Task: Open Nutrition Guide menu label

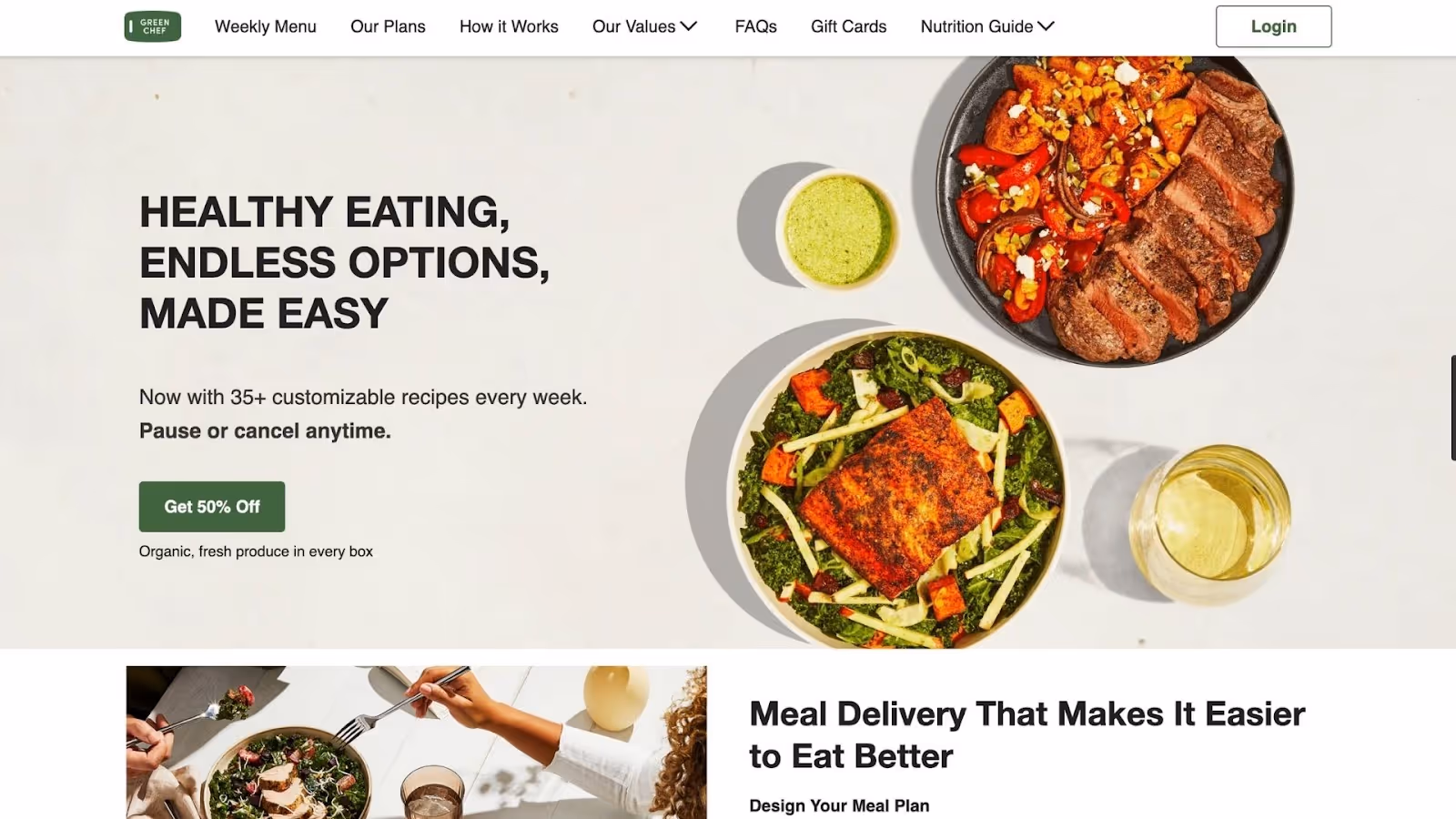Action: (x=976, y=26)
